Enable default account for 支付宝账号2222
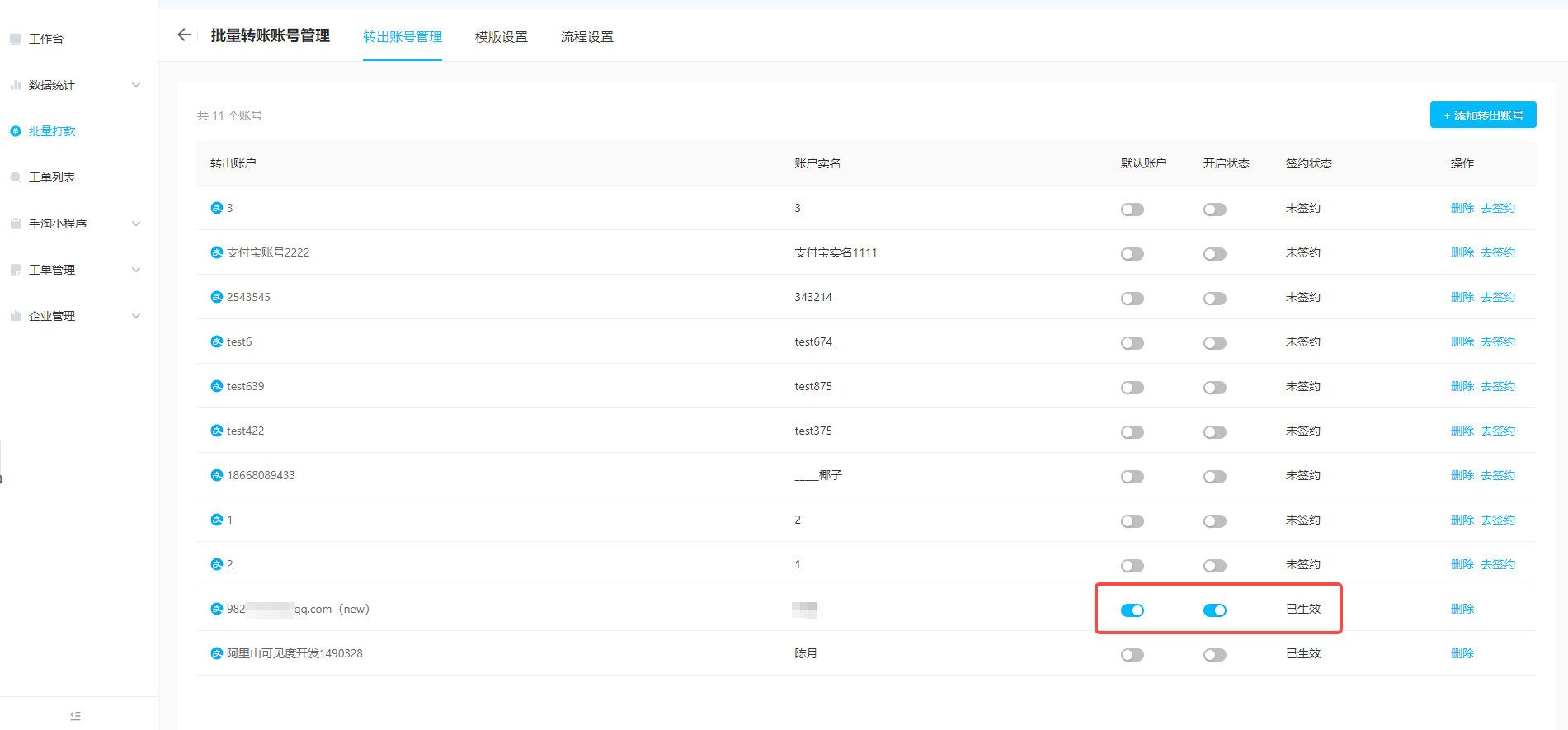 [1132, 254]
